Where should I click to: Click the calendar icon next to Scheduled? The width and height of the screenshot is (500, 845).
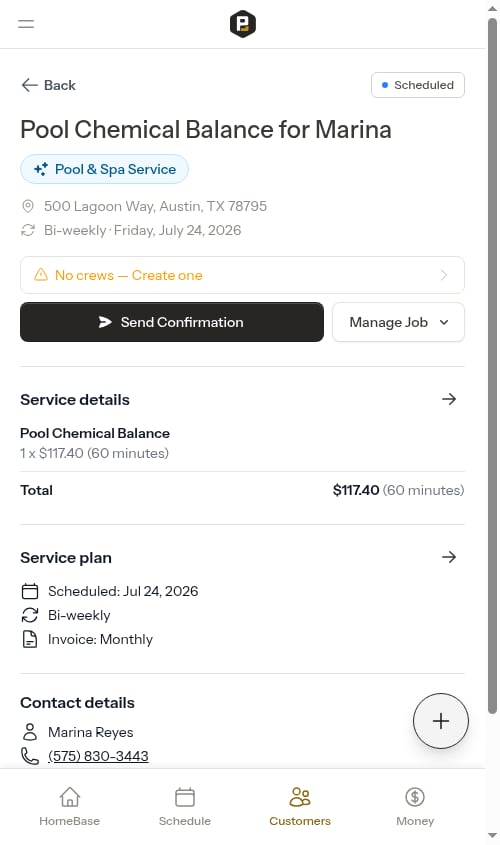pos(30,591)
